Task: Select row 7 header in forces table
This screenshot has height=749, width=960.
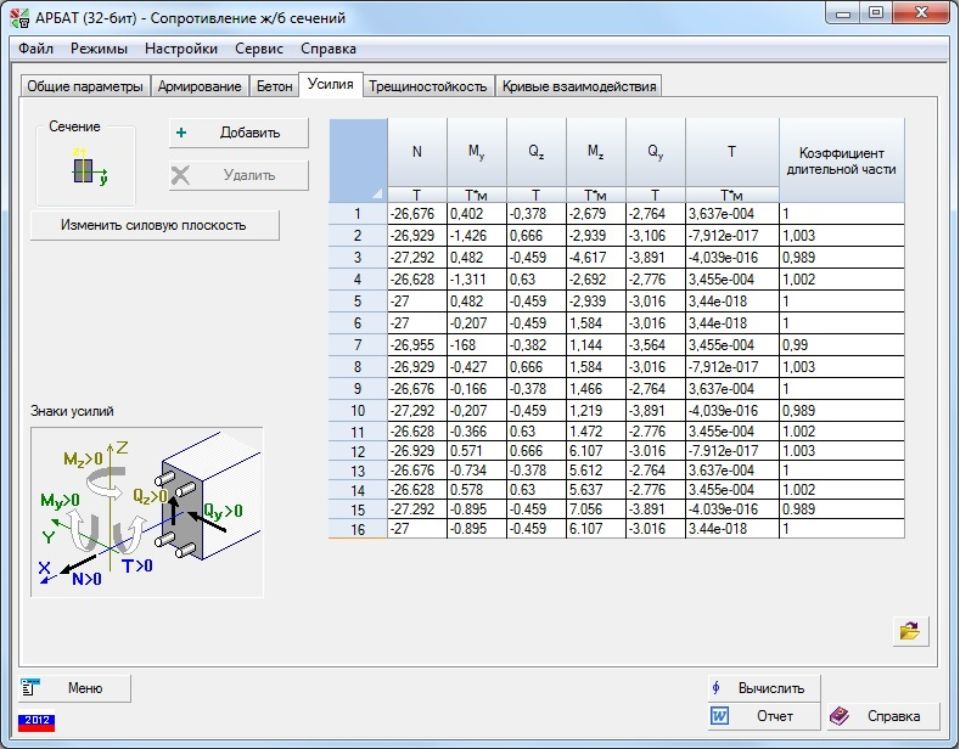Action: [x=357, y=347]
